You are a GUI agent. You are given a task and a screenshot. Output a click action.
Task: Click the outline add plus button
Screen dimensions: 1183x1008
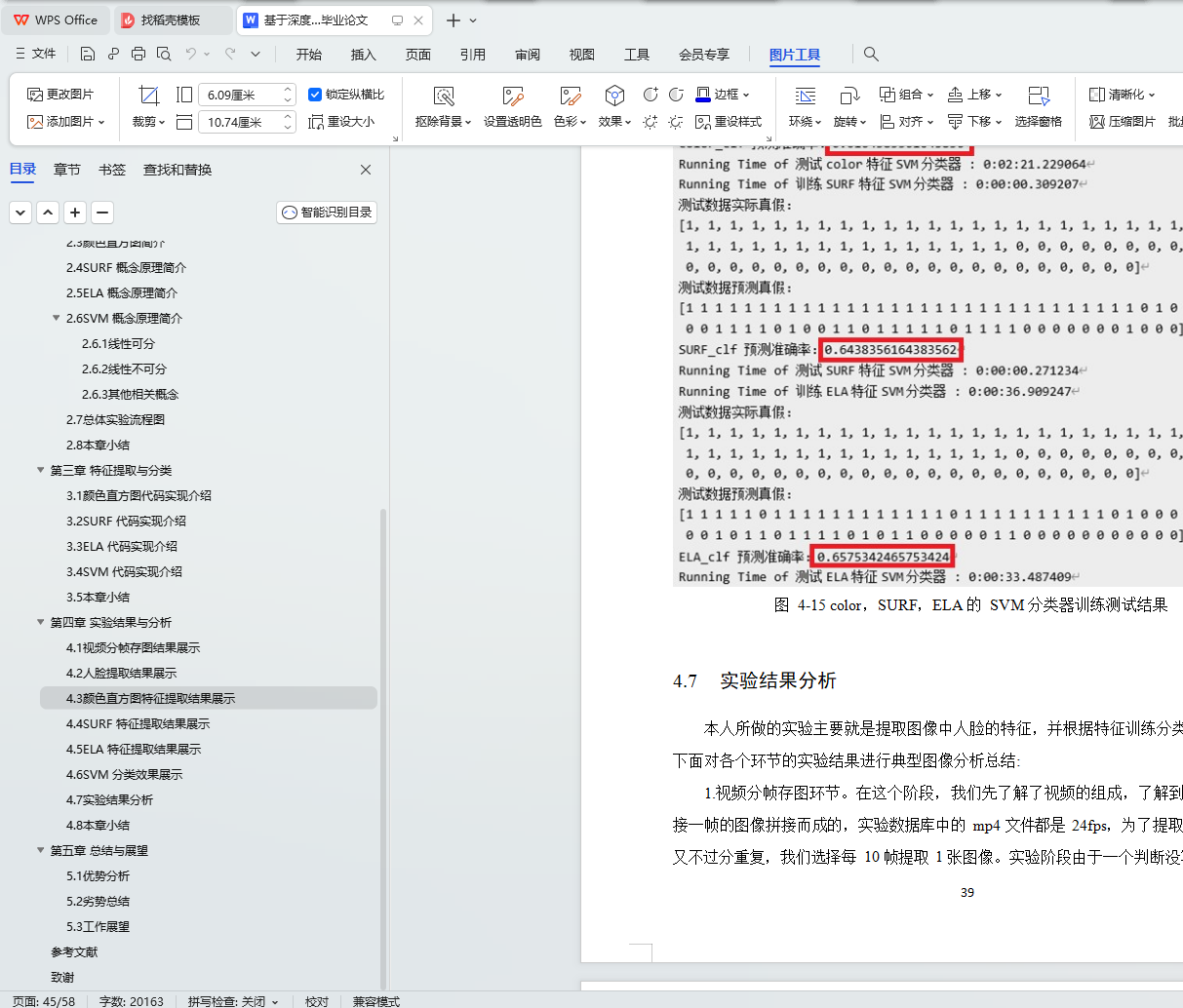75,213
